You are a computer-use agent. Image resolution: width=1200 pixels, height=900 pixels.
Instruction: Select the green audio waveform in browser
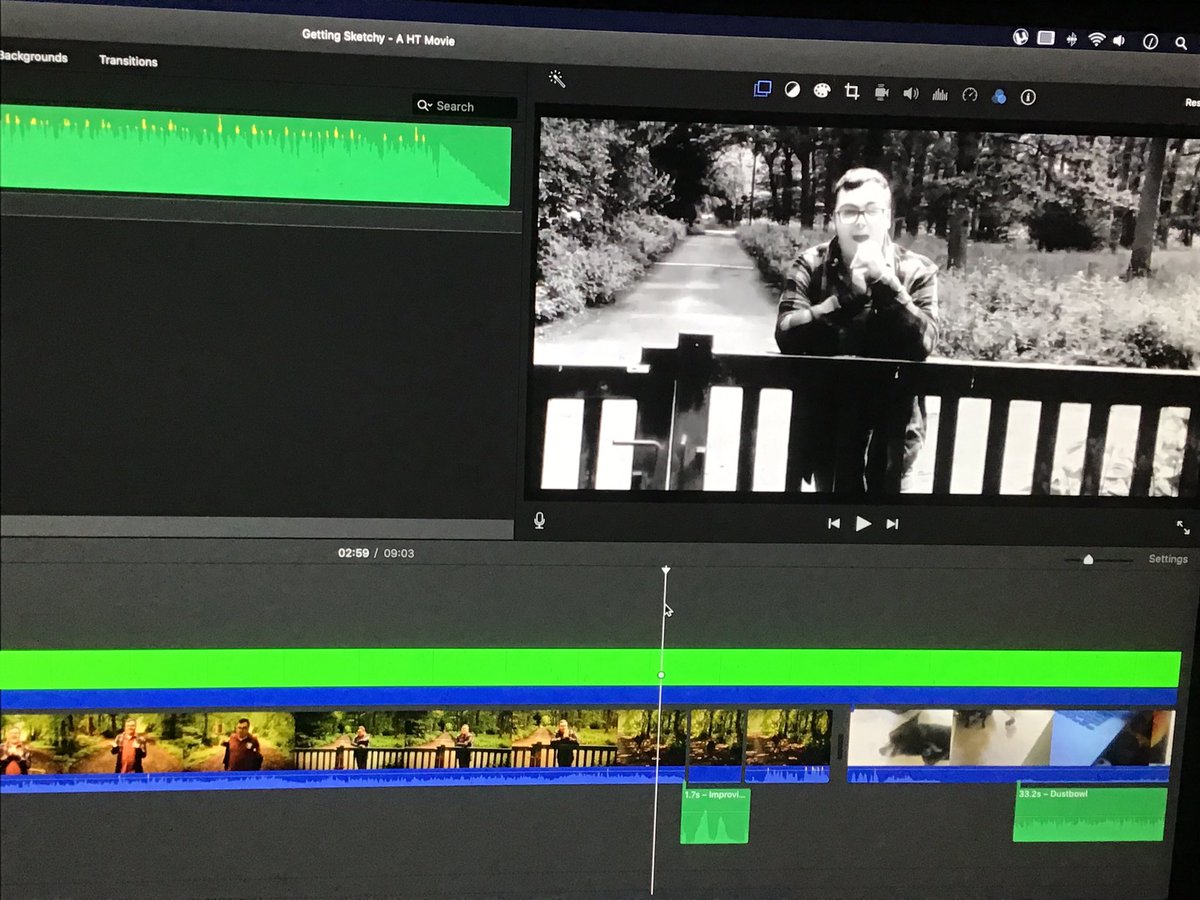coord(255,154)
